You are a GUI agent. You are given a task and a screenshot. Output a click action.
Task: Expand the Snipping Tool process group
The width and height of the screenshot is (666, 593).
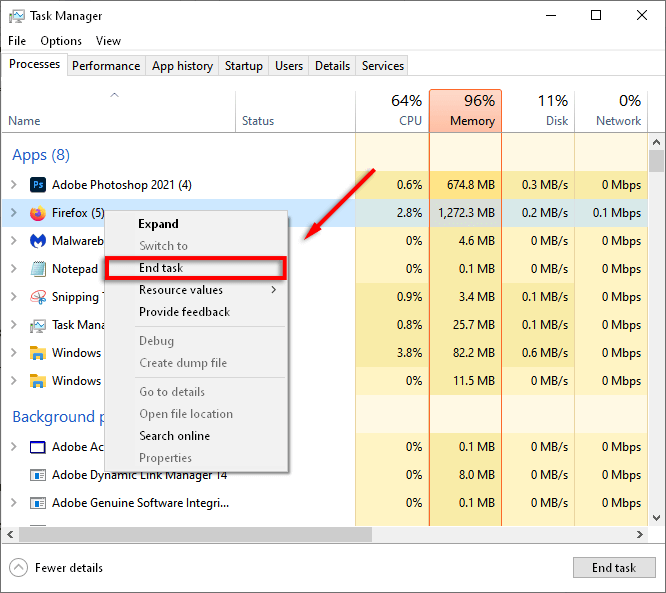click(14, 297)
